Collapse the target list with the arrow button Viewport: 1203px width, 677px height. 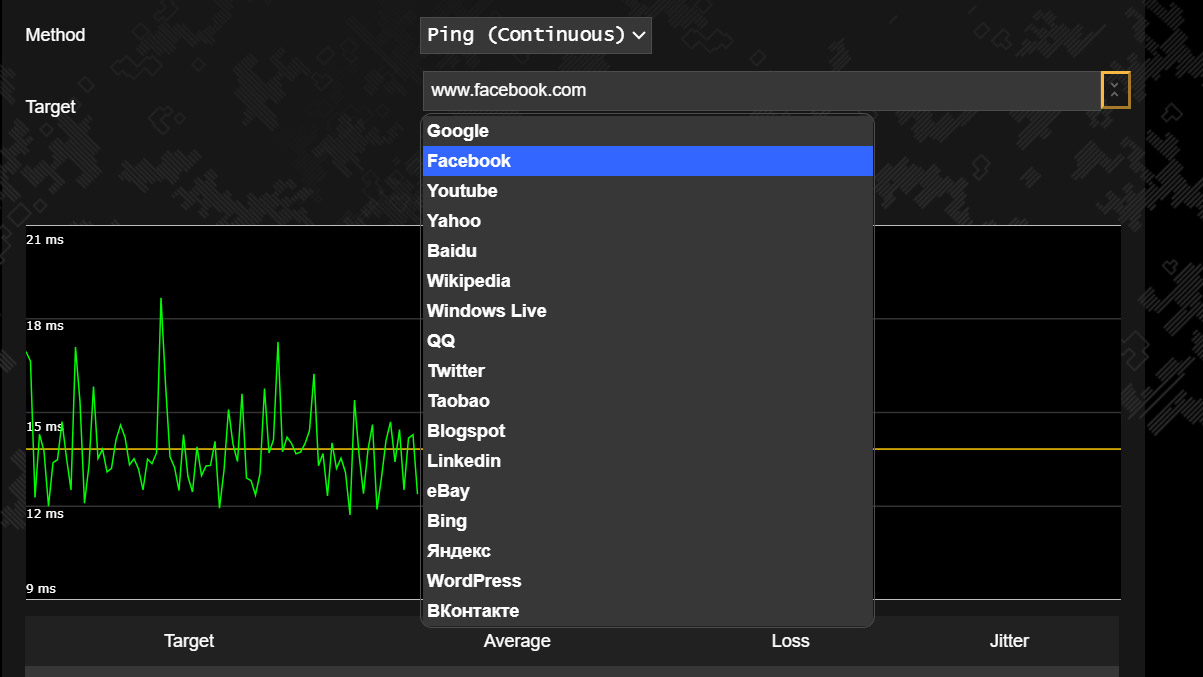pos(1115,90)
